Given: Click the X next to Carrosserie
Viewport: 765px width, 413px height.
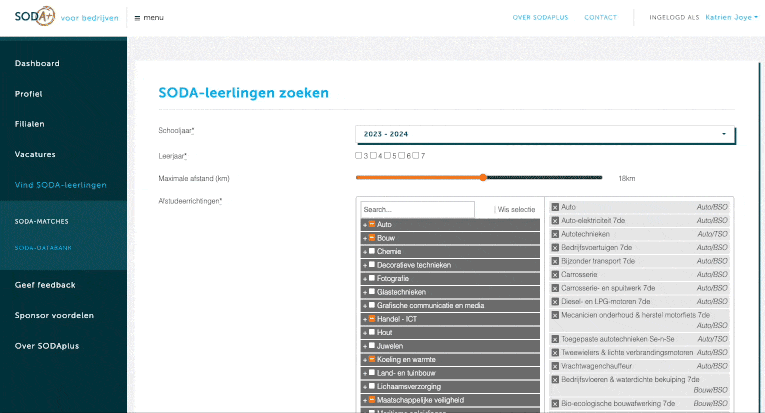Looking at the screenshot, I should pos(555,274).
